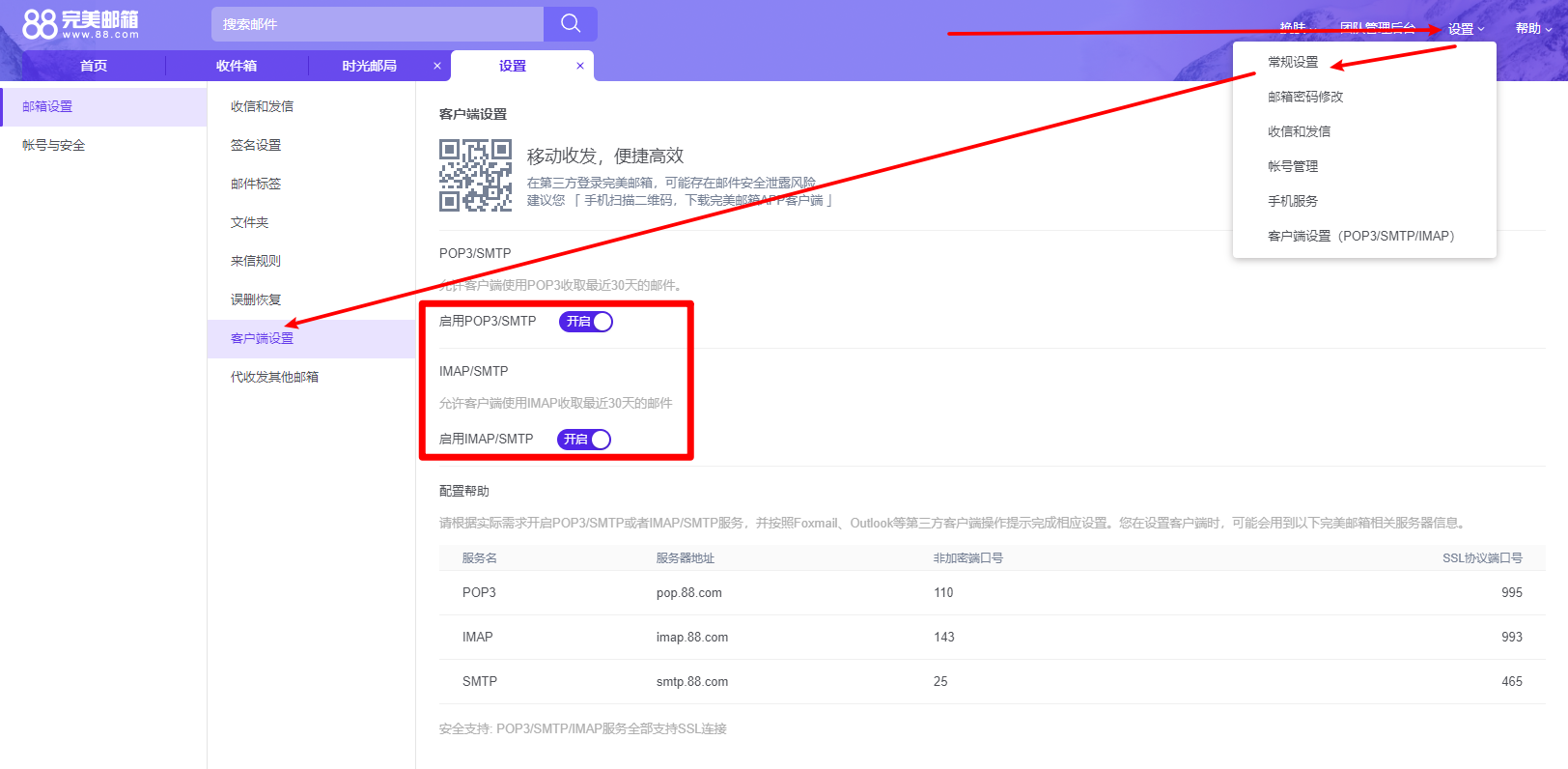Viewport: 1568px width, 769px height.
Task: Switch to the 收件箱 tab
Action: pyautogui.click(x=237, y=66)
